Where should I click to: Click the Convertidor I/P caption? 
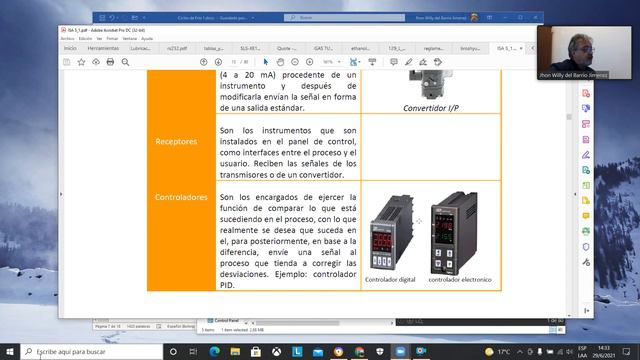[431, 108]
